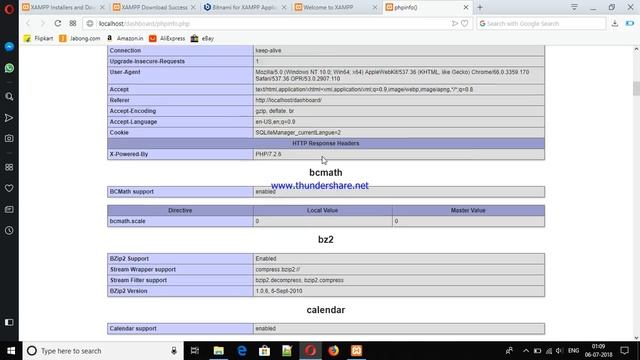Click the Calendar support row label
The height and width of the screenshot is (360, 640).
133,329
